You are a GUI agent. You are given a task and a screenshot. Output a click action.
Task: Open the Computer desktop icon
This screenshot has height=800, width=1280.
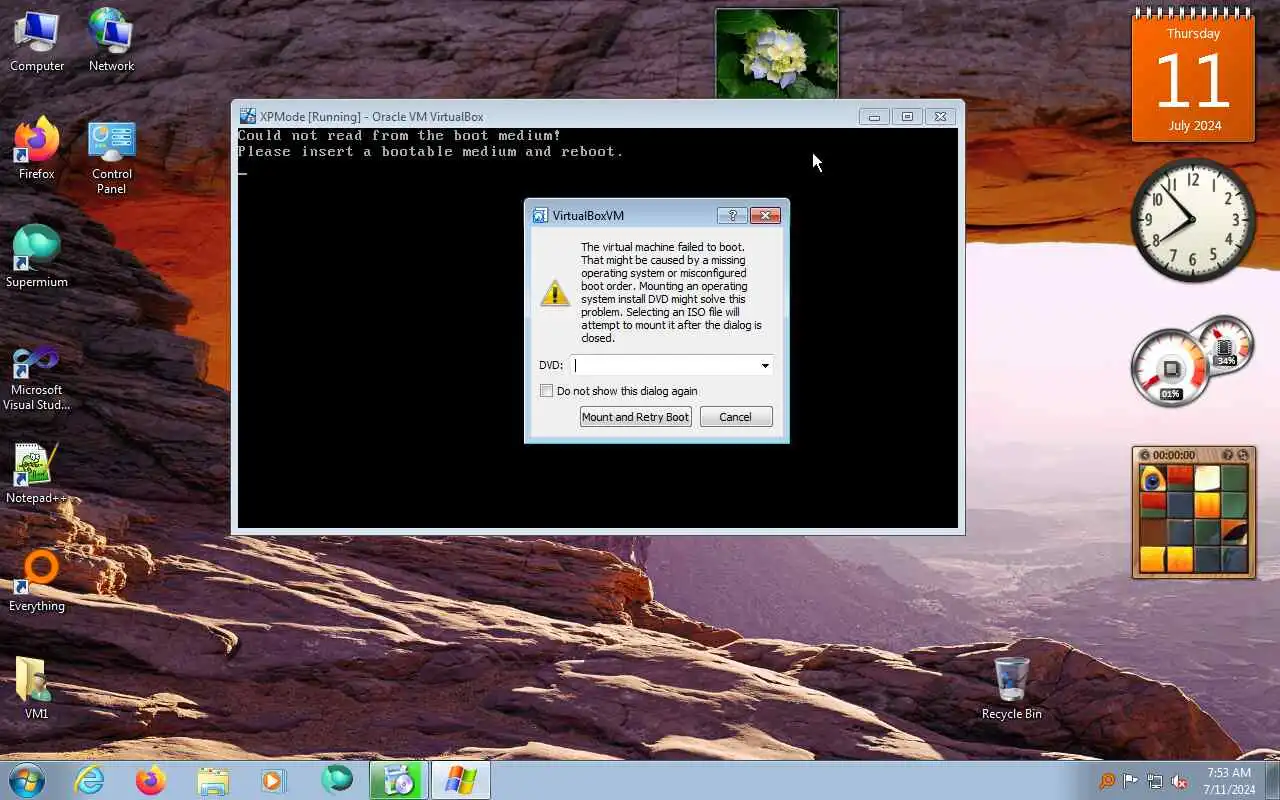click(x=37, y=40)
